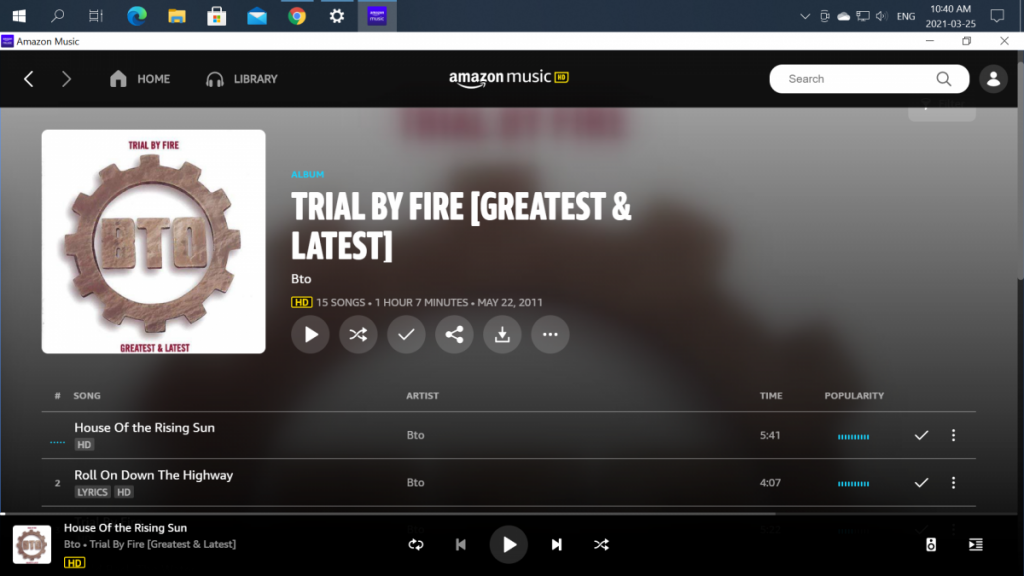Open Google Chrome from the taskbar
This screenshot has height=576, width=1024.
point(297,16)
